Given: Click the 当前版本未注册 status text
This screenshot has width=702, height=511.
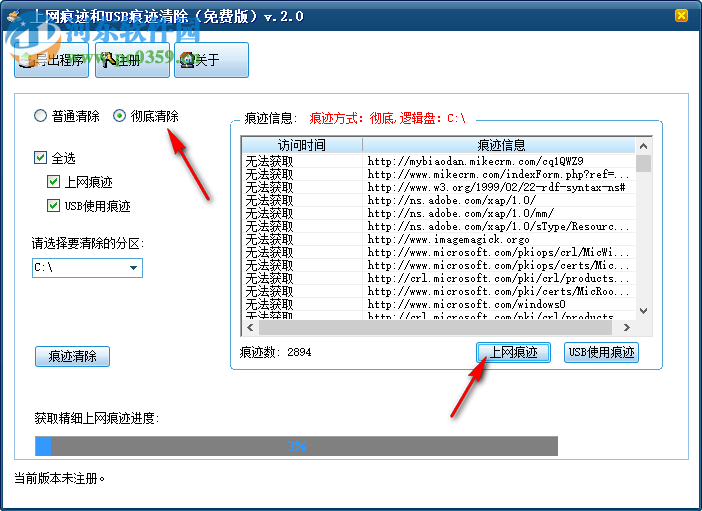Looking at the screenshot, I should click(60, 478).
